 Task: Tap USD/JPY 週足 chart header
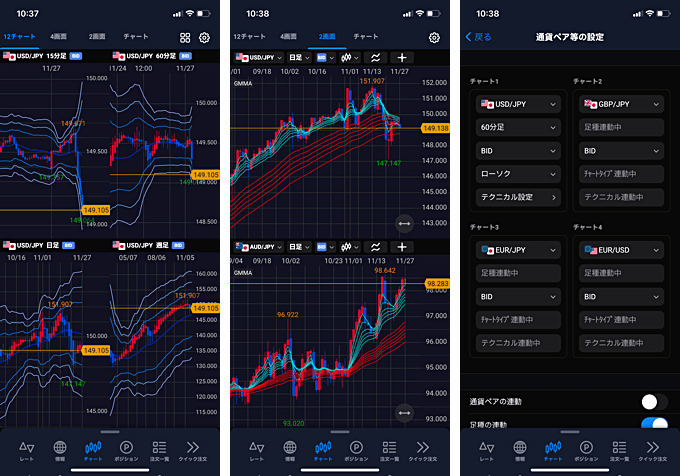[148, 245]
